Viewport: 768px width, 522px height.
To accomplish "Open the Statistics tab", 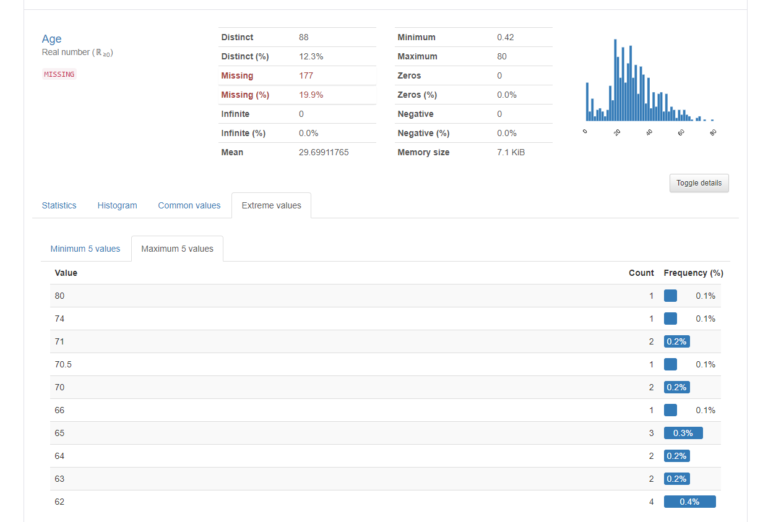I will [59, 206].
